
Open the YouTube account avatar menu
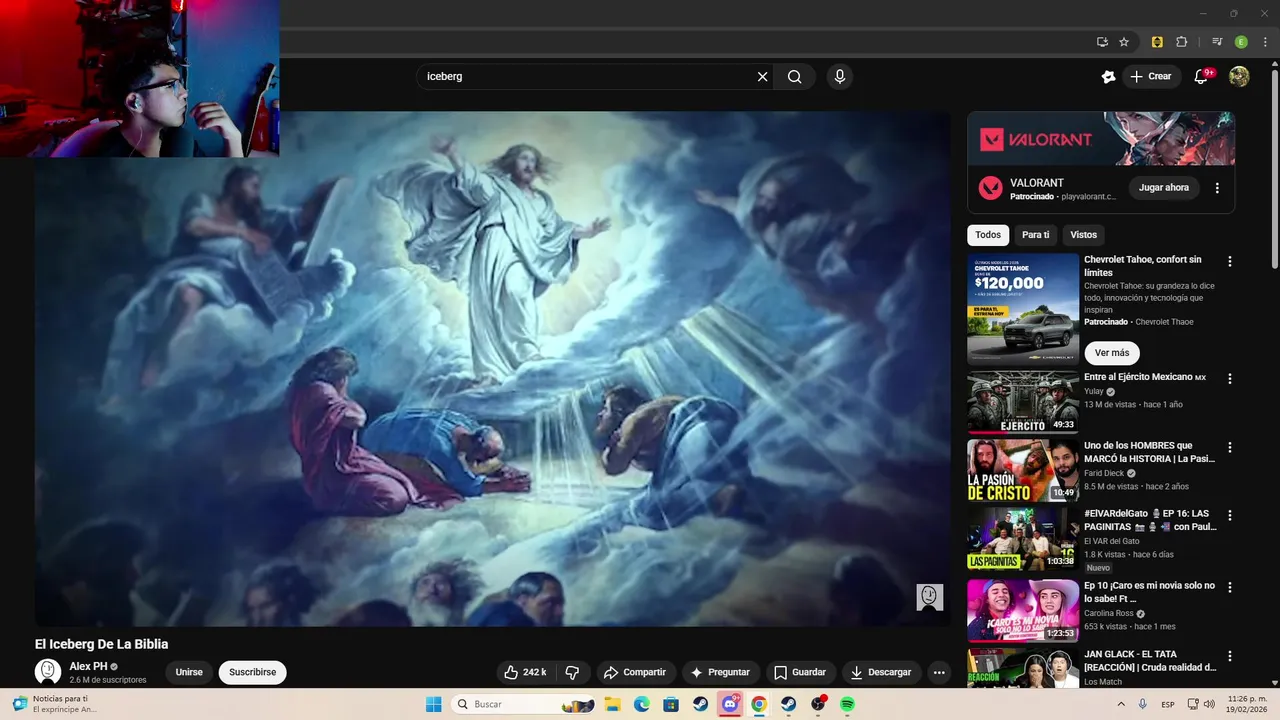1239,77
